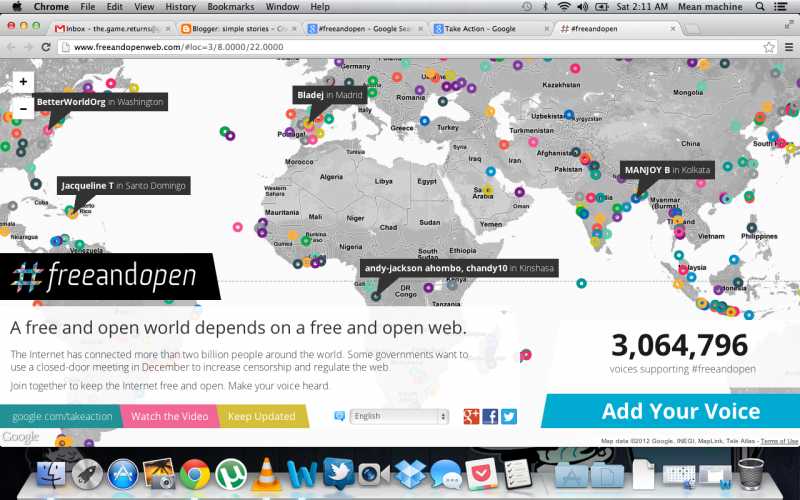Open Dropbox from the dock
The height and width of the screenshot is (500, 800).
410,474
